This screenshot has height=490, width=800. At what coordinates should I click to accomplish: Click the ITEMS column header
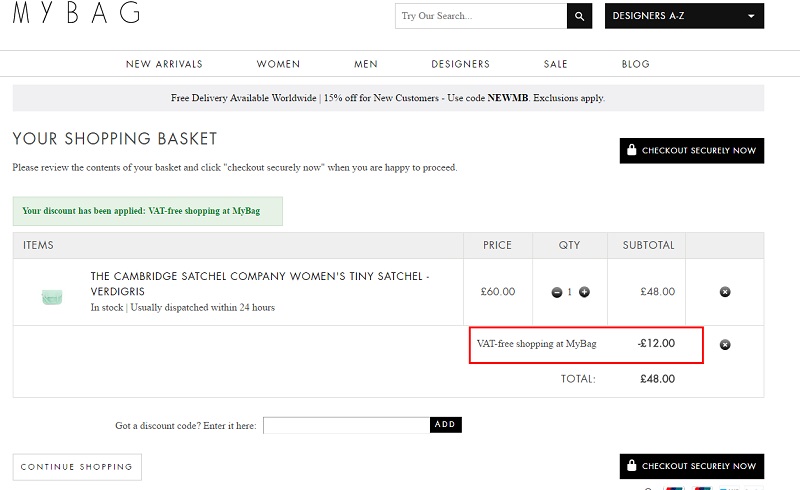[x=38, y=245]
